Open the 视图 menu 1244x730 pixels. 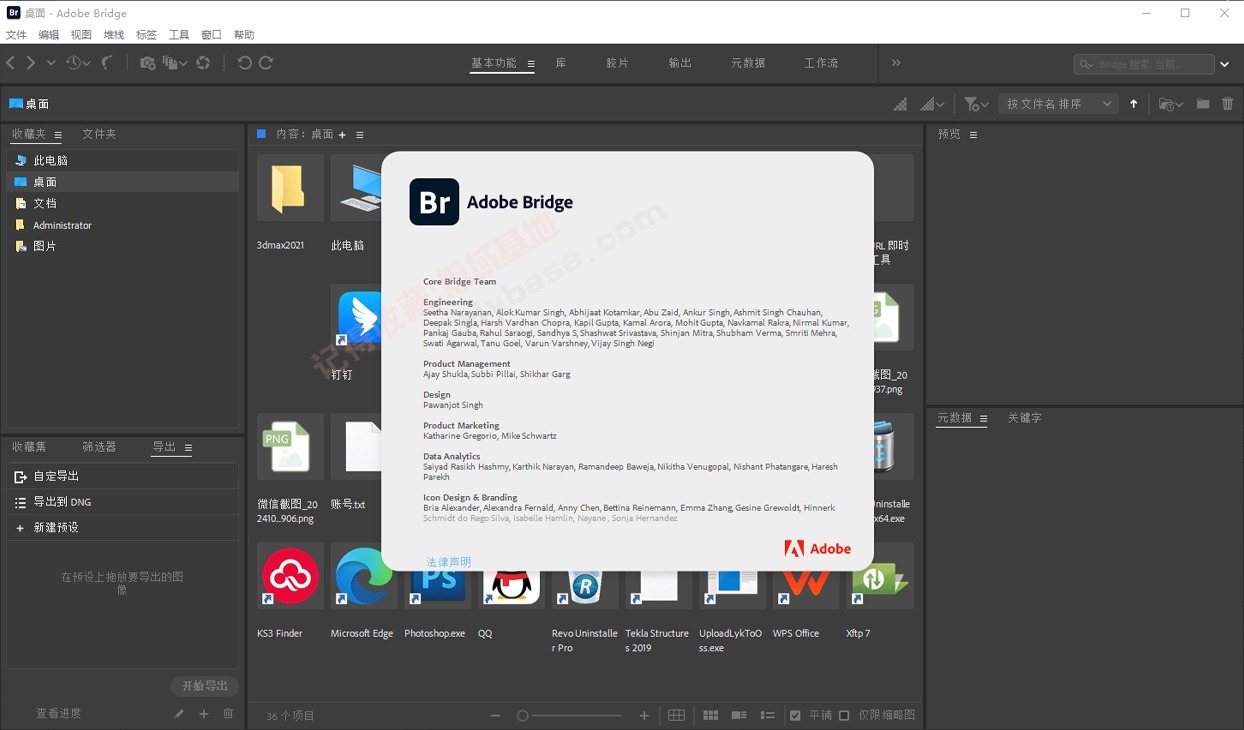[x=81, y=35]
